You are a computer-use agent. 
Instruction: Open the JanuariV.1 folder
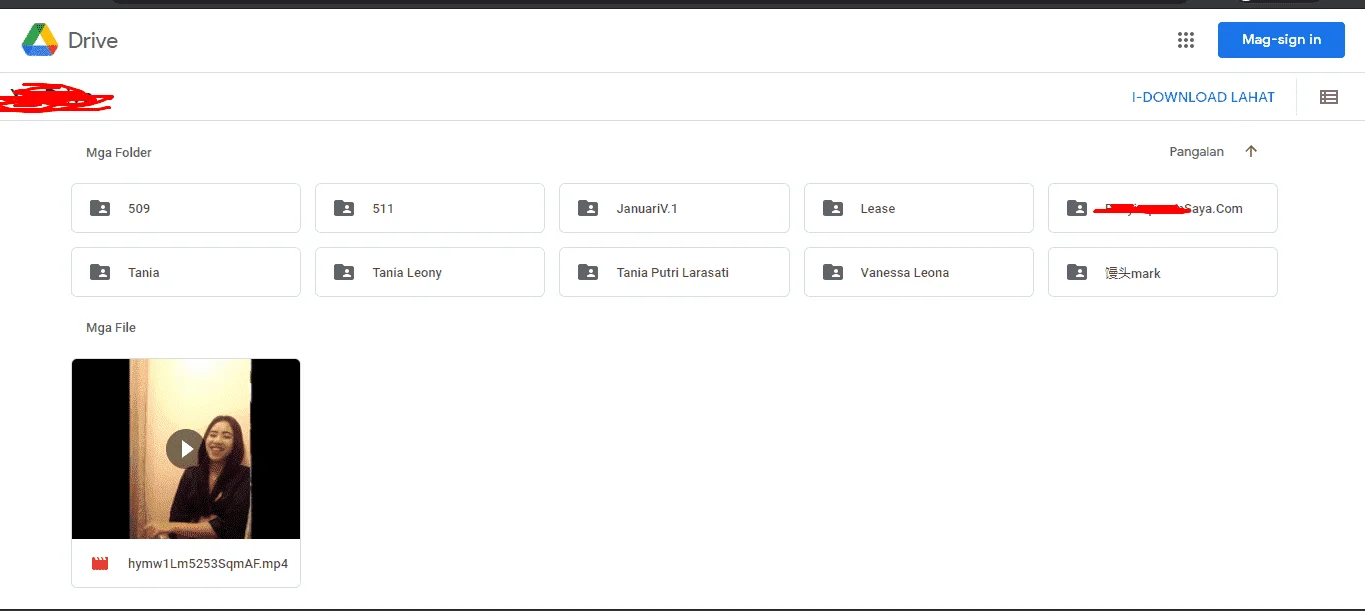674,208
